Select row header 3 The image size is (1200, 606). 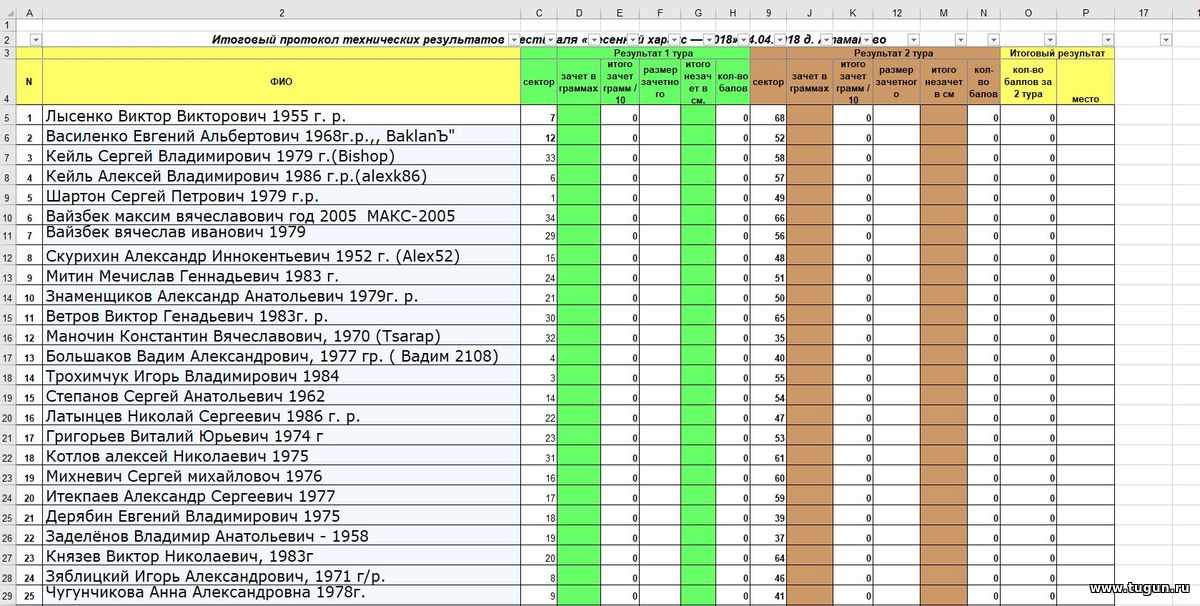coord(7,52)
